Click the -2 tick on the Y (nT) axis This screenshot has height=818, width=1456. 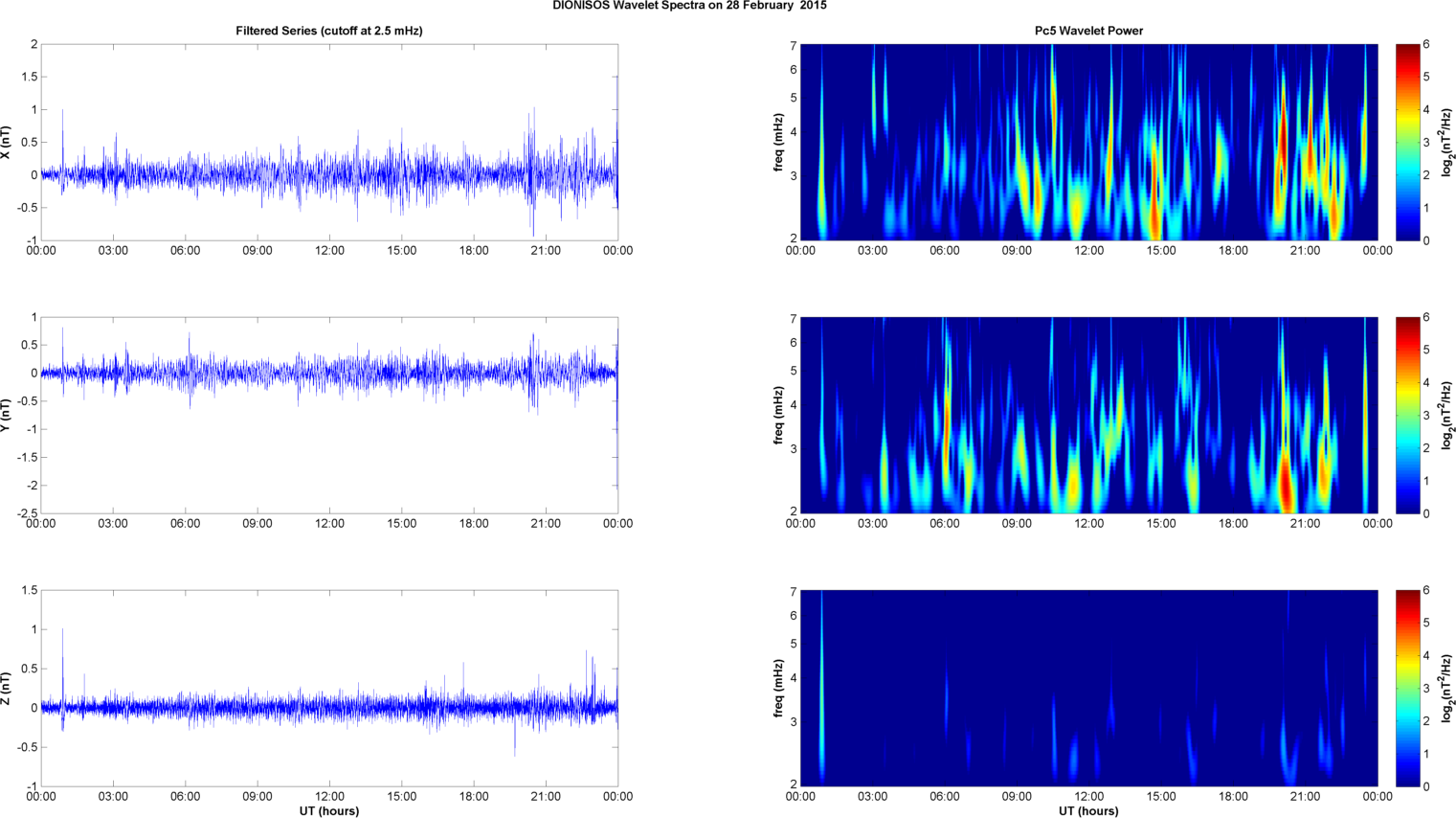pyautogui.click(x=31, y=486)
